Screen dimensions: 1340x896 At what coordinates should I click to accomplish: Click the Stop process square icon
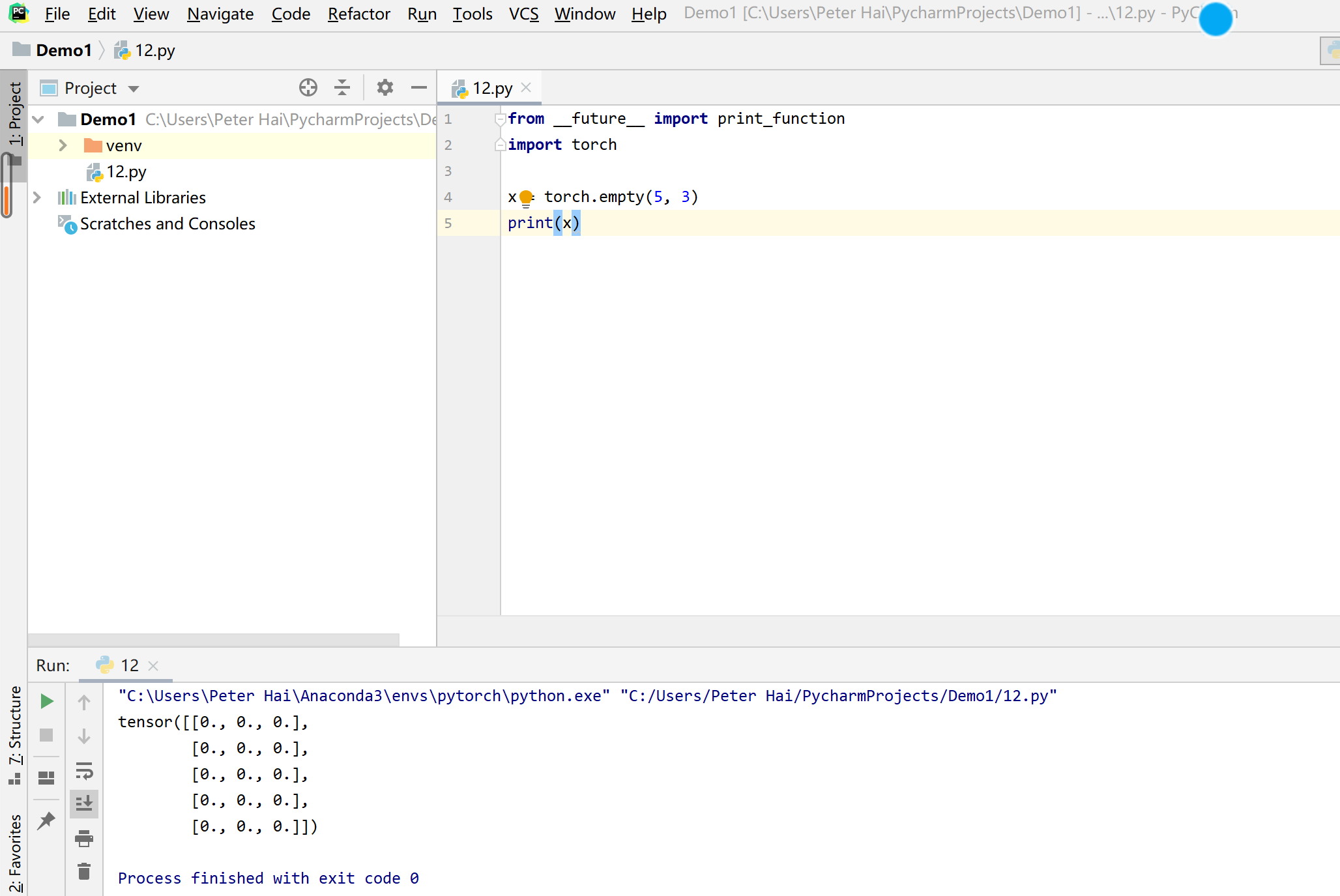[x=46, y=735]
